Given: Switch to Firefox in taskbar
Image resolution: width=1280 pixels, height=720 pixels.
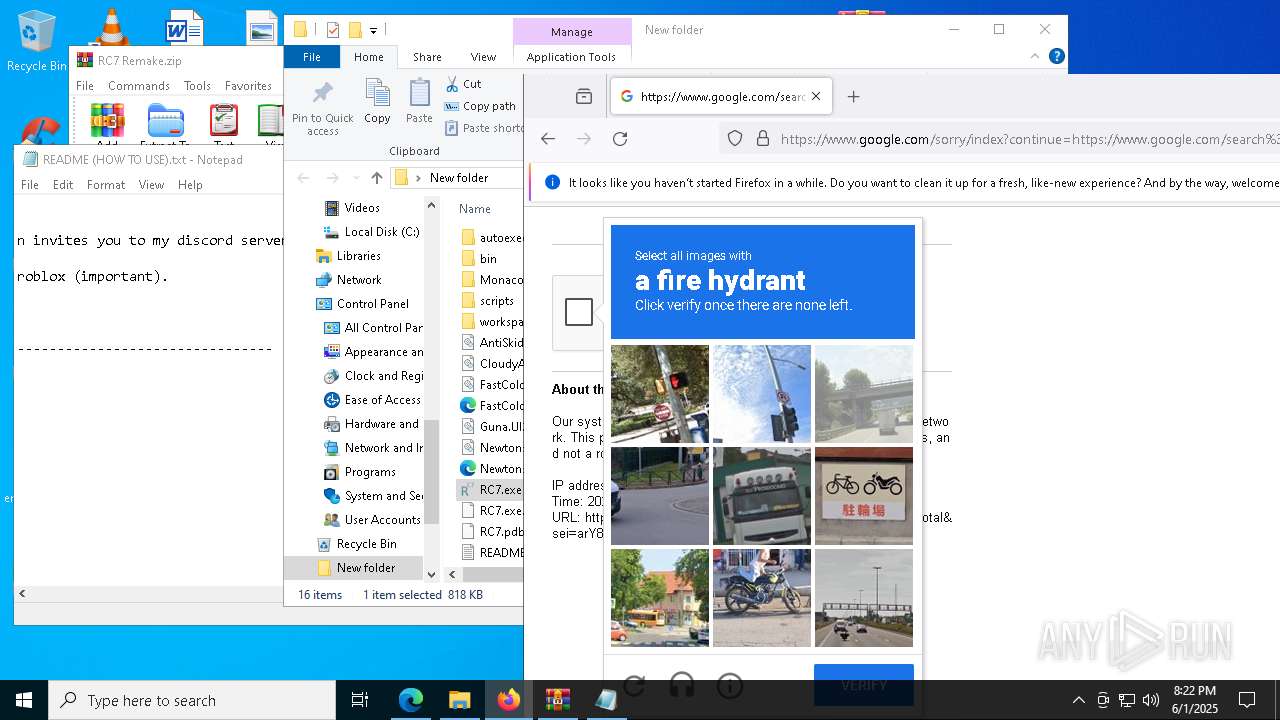Looking at the screenshot, I should coord(508,700).
